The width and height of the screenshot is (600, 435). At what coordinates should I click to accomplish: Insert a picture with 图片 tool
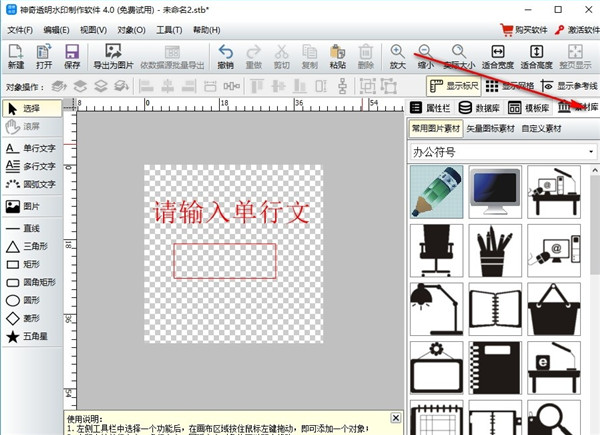23,206
